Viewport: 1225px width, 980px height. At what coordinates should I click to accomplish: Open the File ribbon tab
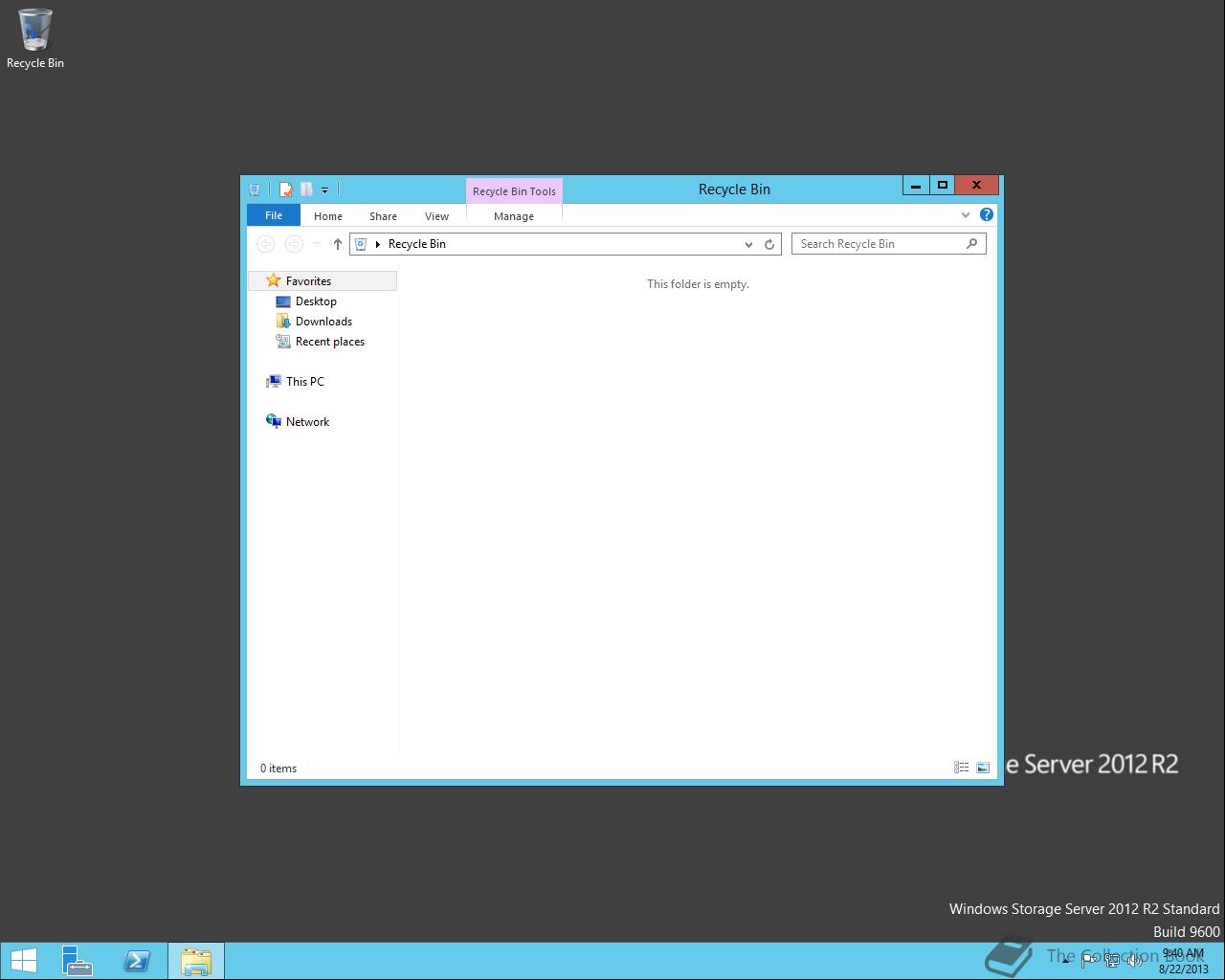[x=274, y=215]
